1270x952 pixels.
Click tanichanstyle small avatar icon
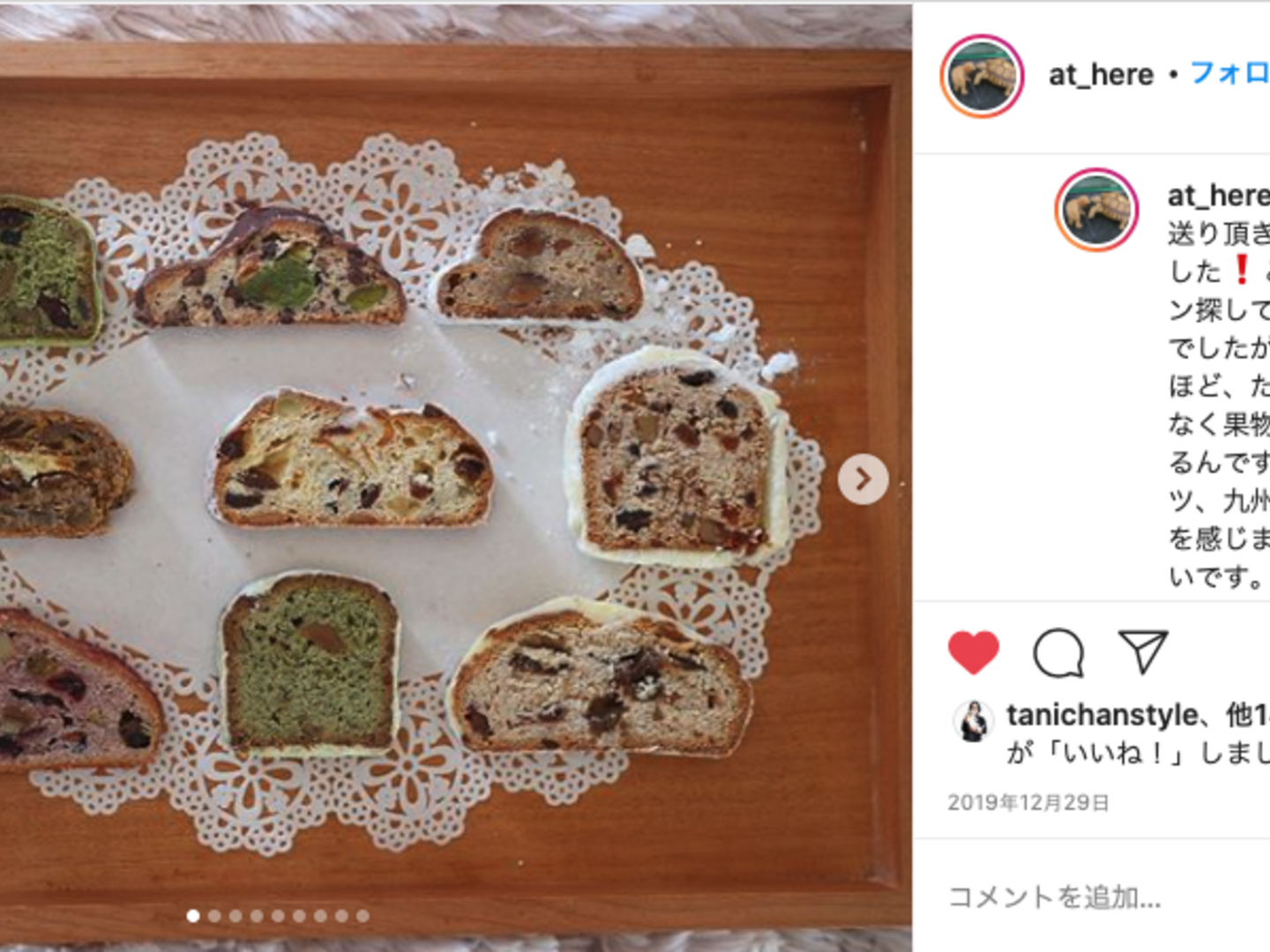point(974,721)
